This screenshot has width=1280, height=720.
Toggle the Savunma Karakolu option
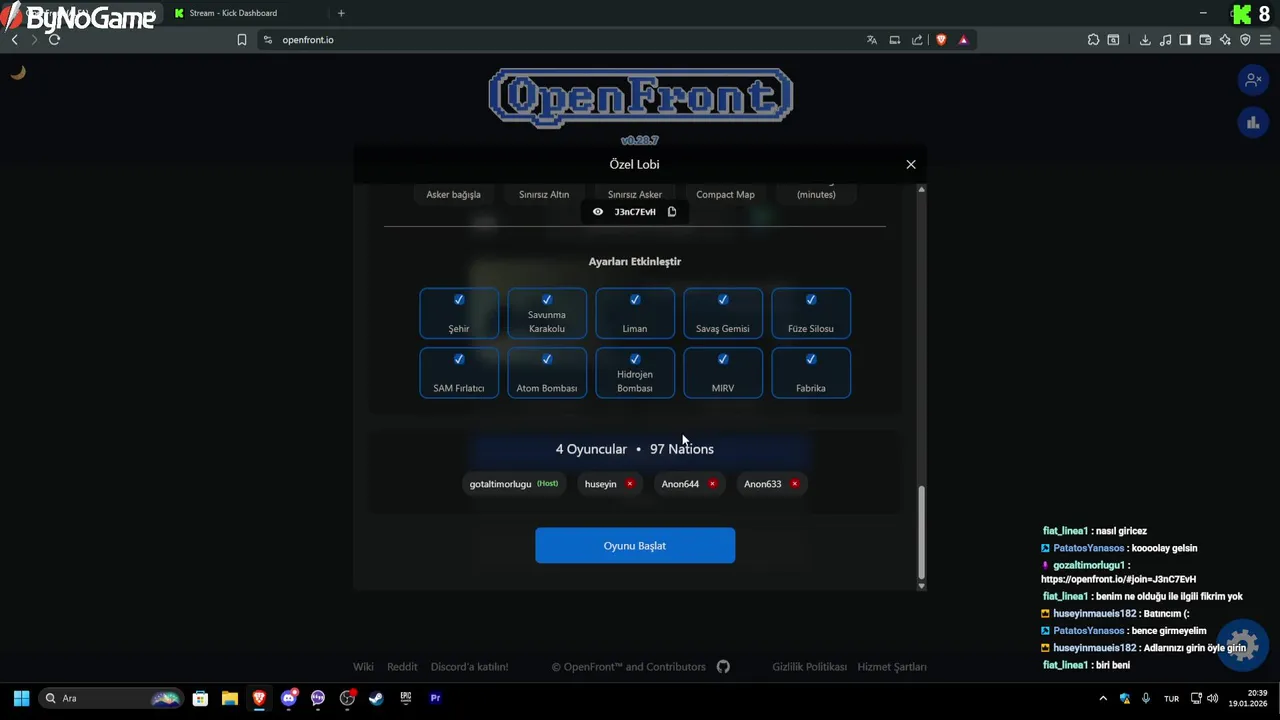(x=547, y=313)
